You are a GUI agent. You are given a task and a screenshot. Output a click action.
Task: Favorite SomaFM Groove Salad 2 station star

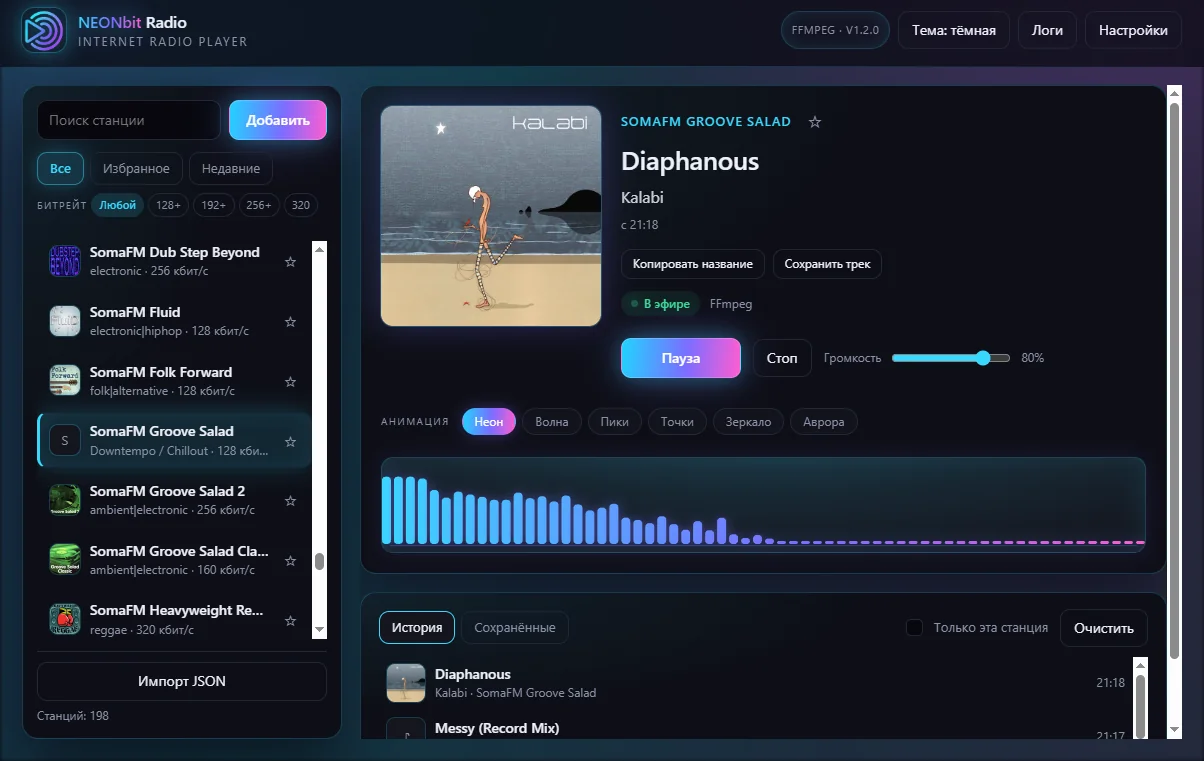[290, 501]
